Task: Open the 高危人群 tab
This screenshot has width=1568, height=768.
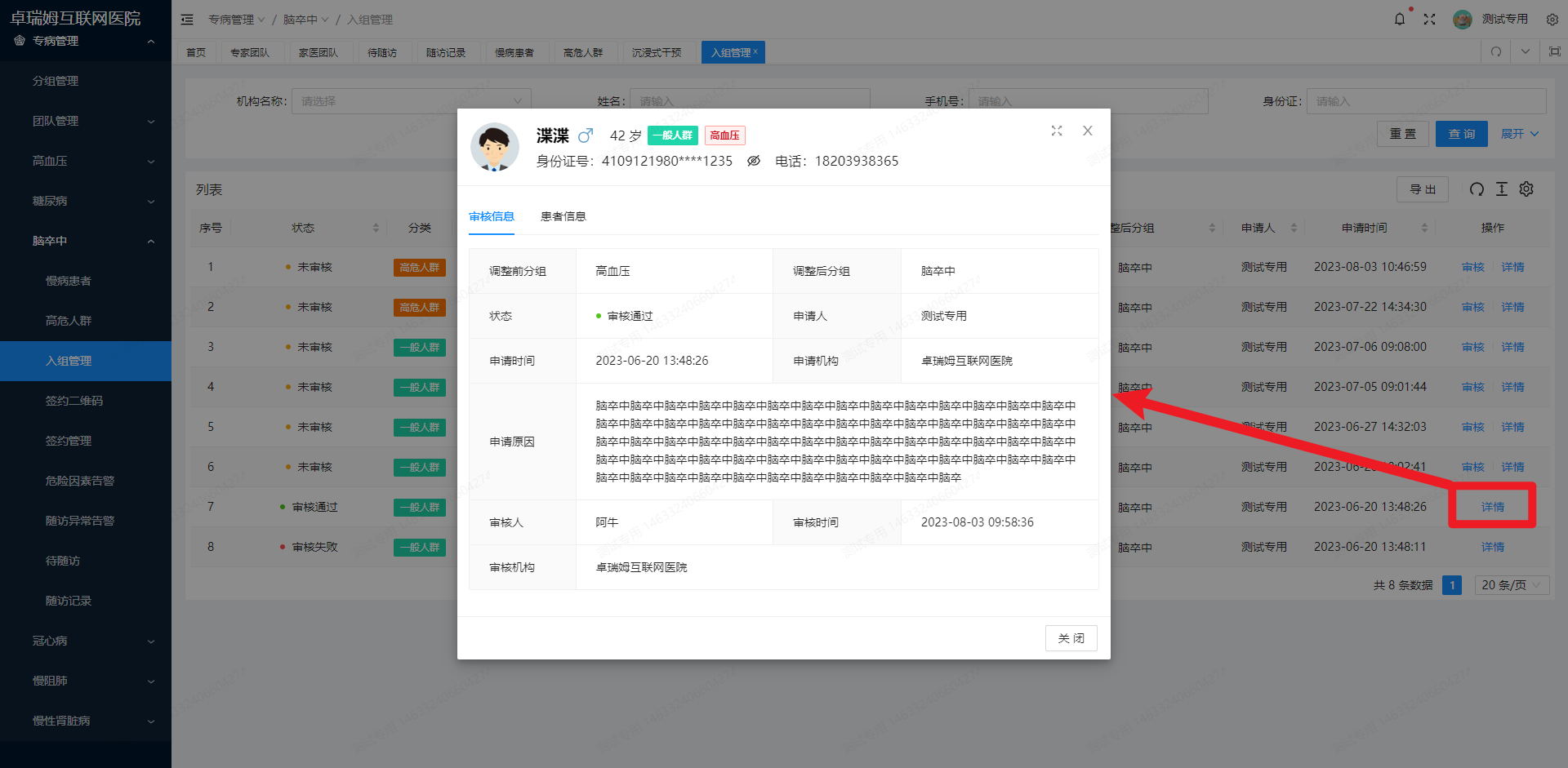Action: click(585, 51)
